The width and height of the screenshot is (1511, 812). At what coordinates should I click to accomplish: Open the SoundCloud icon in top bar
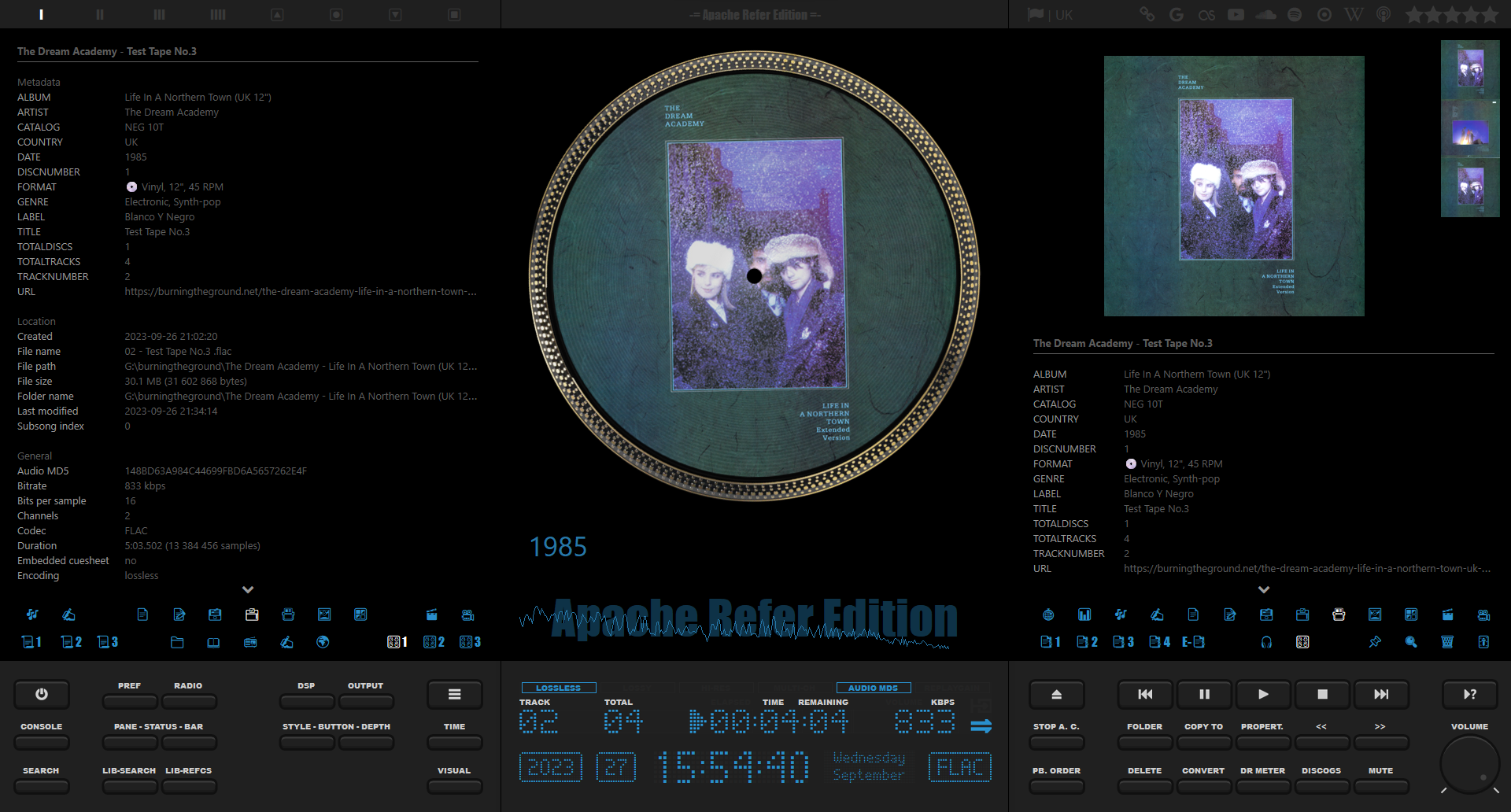(x=1266, y=14)
